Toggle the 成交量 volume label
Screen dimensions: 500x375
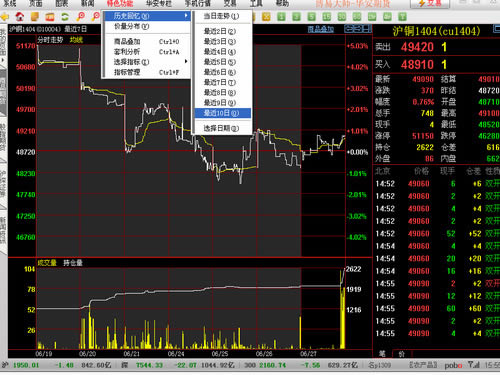click(x=47, y=263)
